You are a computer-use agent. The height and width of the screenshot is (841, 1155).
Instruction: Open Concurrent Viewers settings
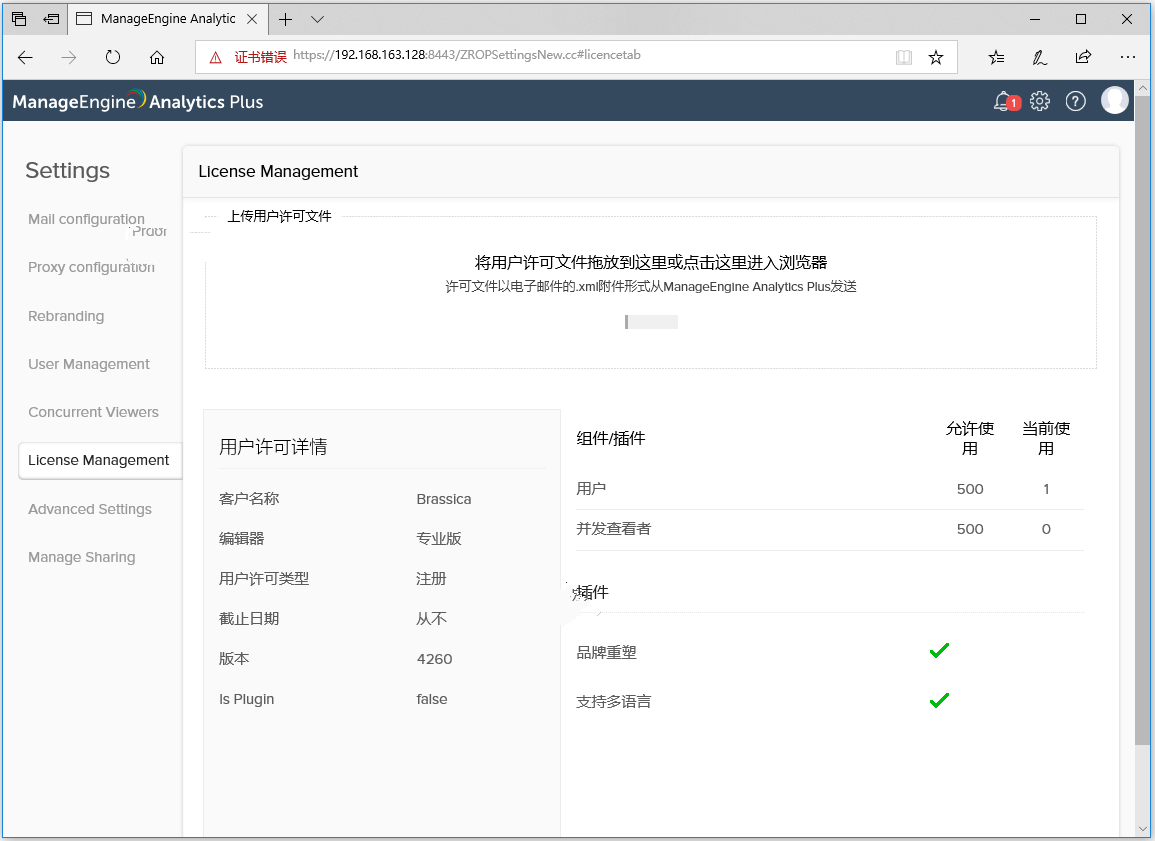pos(94,412)
